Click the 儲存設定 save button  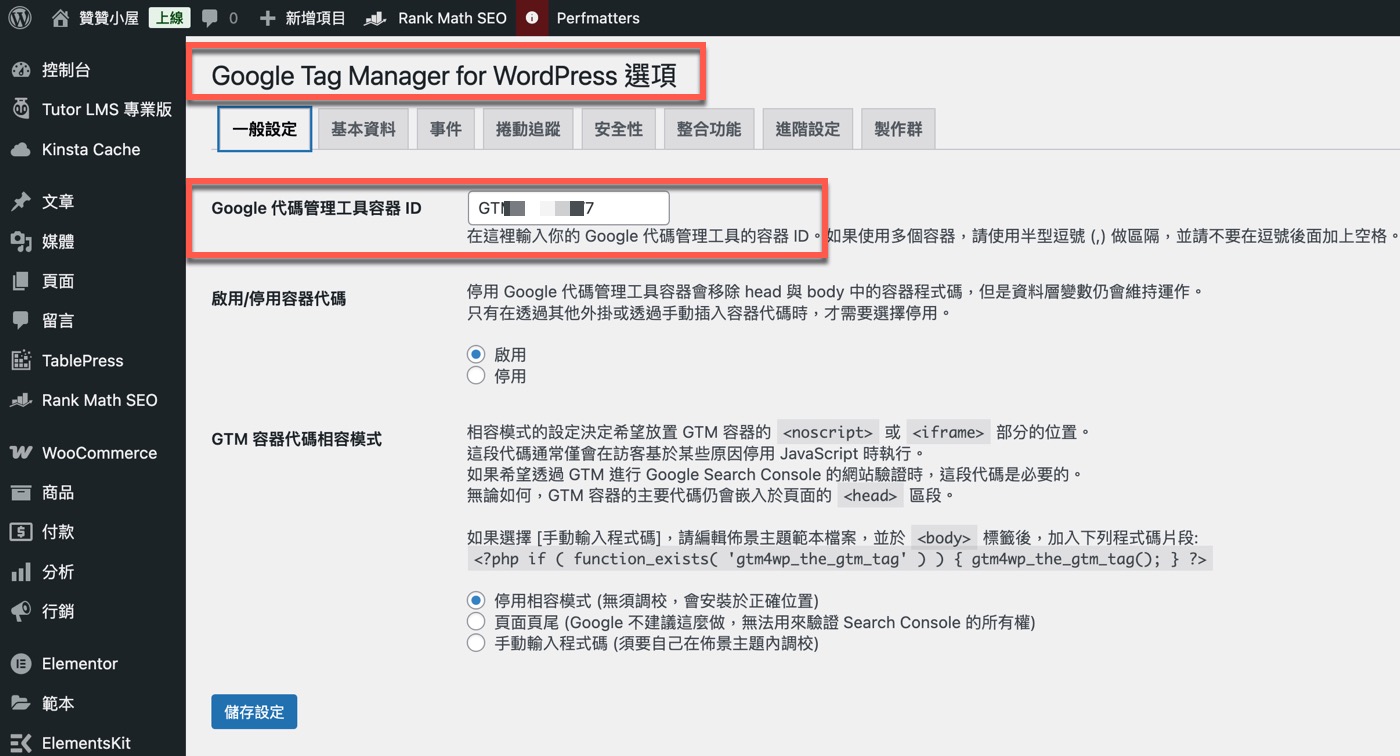point(254,712)
